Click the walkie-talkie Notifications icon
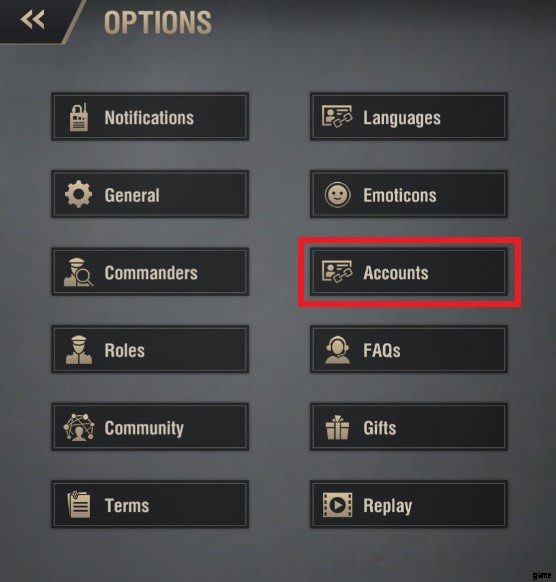Viewport: 556px width, 582px height. (x=79, y=117)
